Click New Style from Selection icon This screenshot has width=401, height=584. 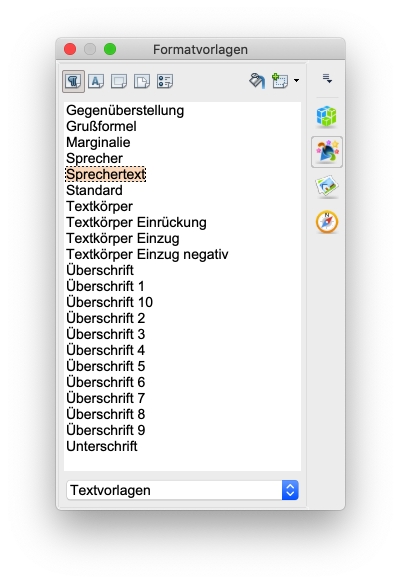(x=280, y=81)
